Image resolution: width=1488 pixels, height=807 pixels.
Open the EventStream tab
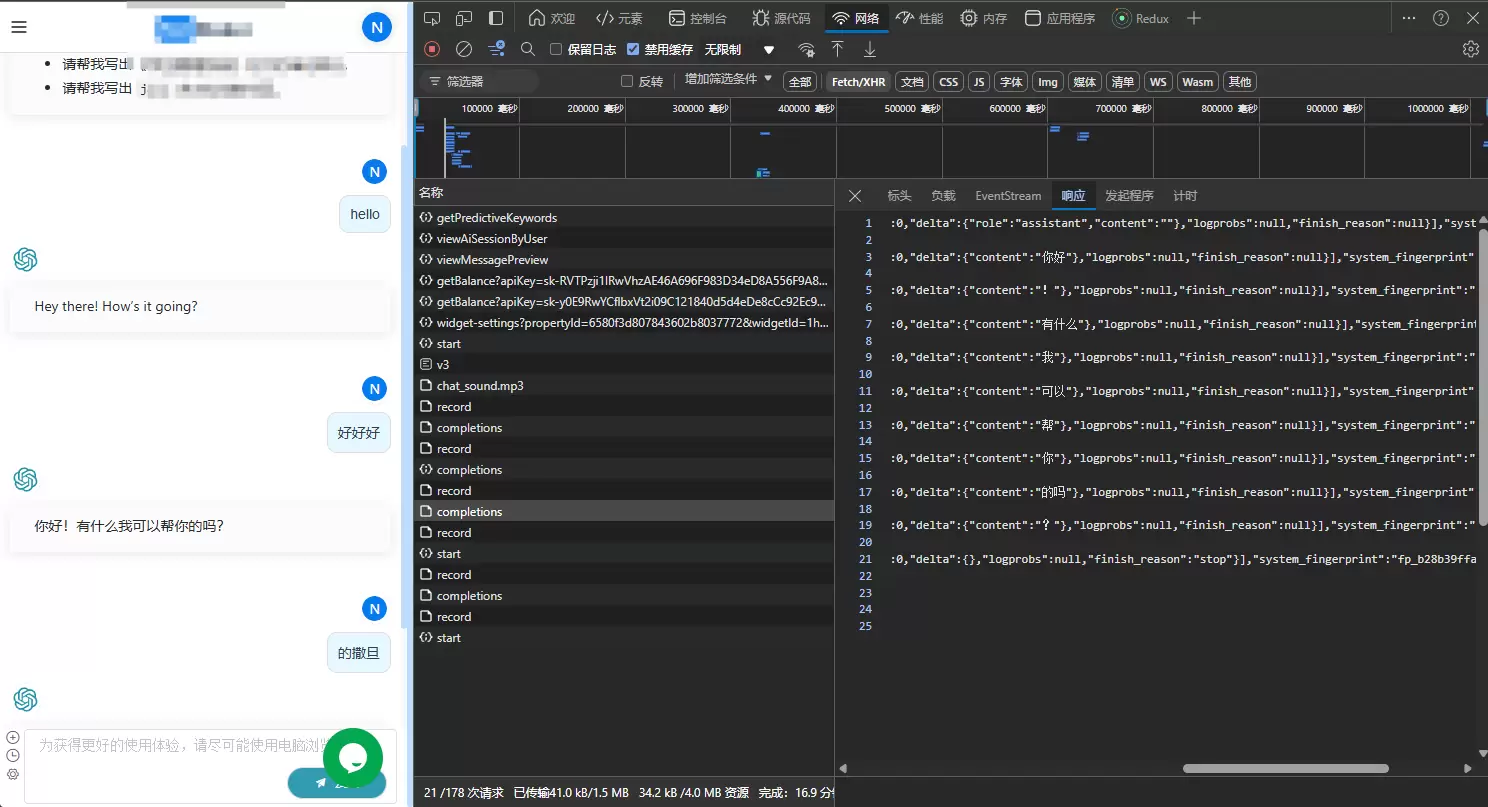(1008, 196)
